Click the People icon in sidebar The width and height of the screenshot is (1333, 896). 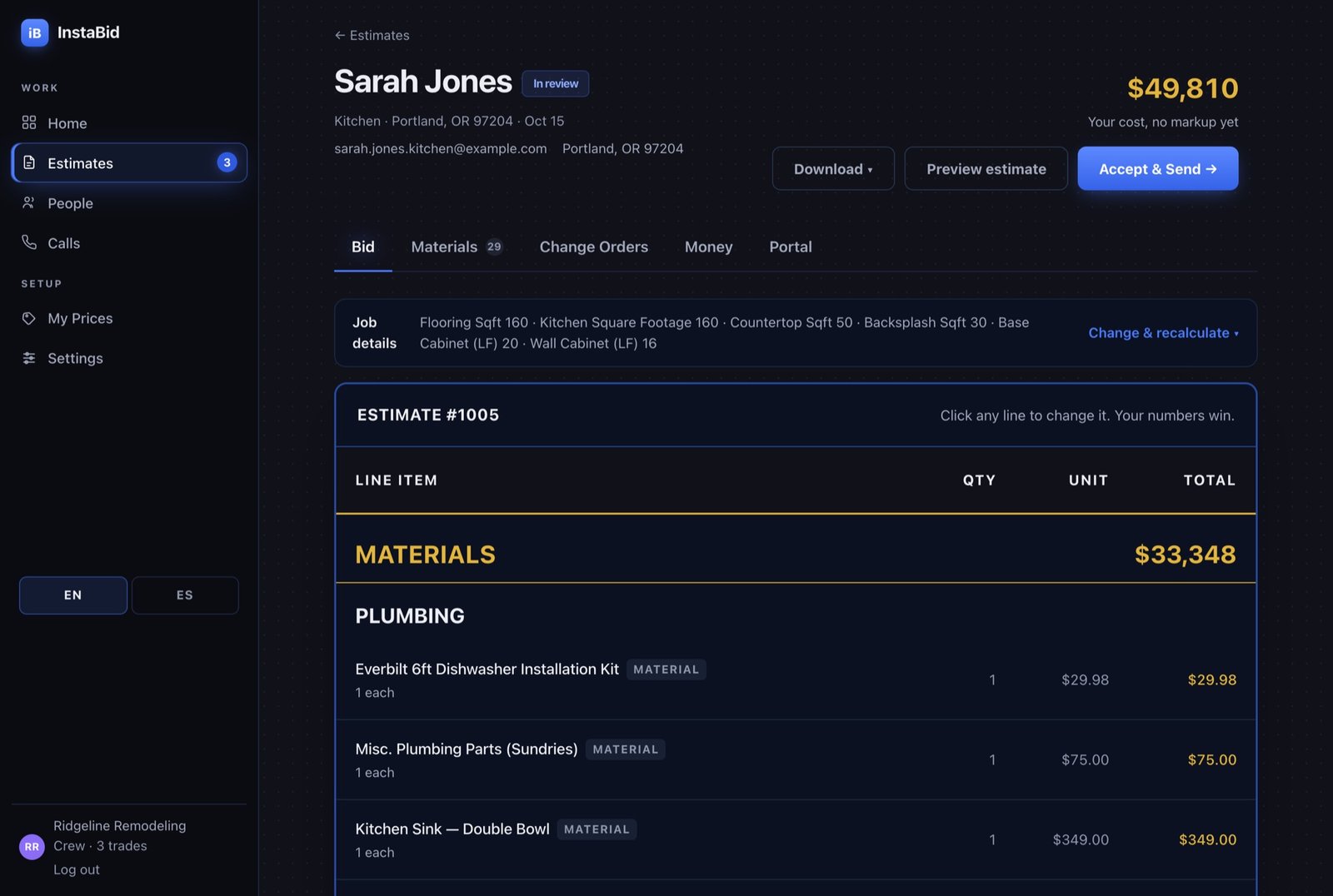(29, 202)
